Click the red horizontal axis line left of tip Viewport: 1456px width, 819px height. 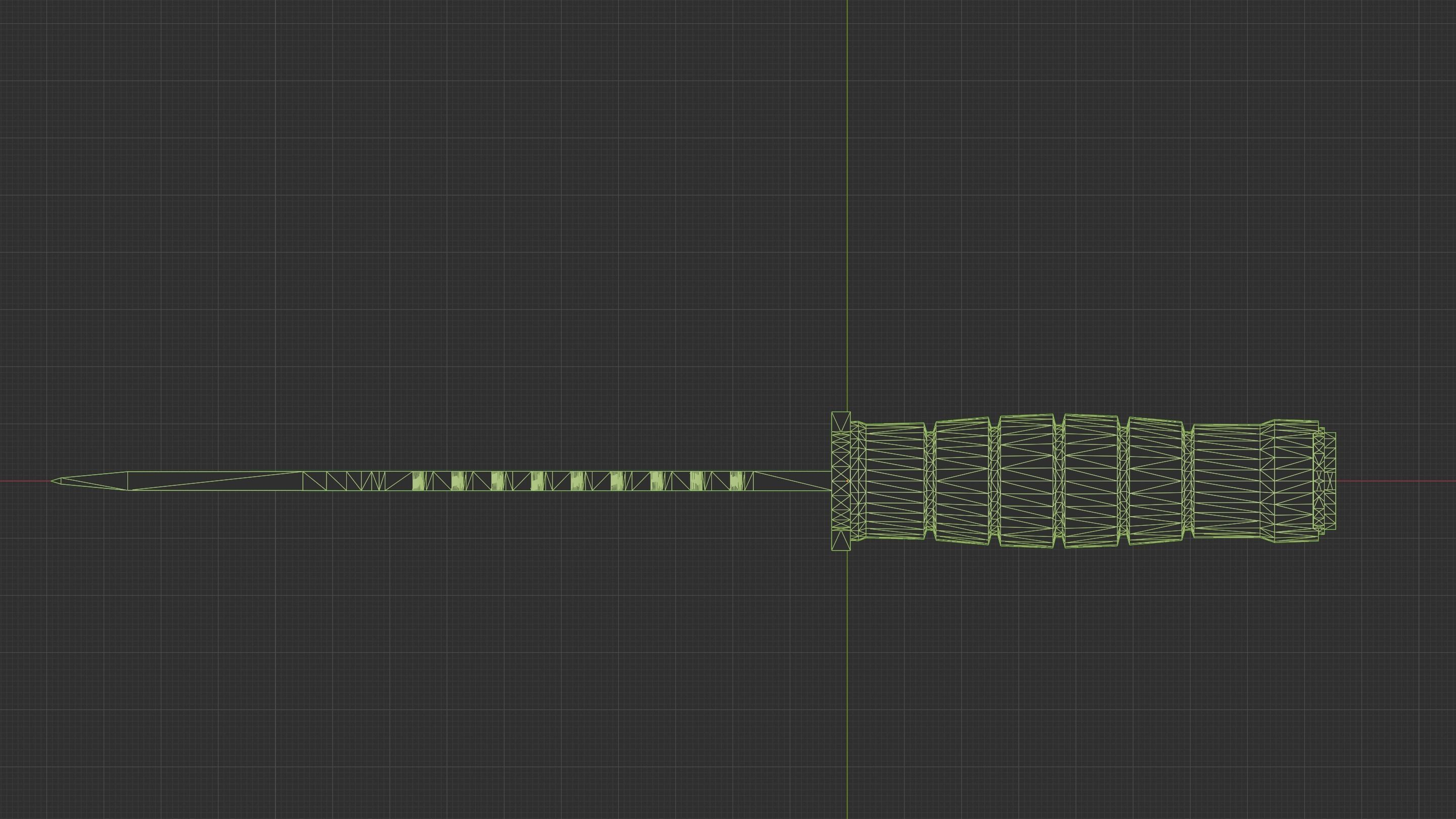coord(25,481)
